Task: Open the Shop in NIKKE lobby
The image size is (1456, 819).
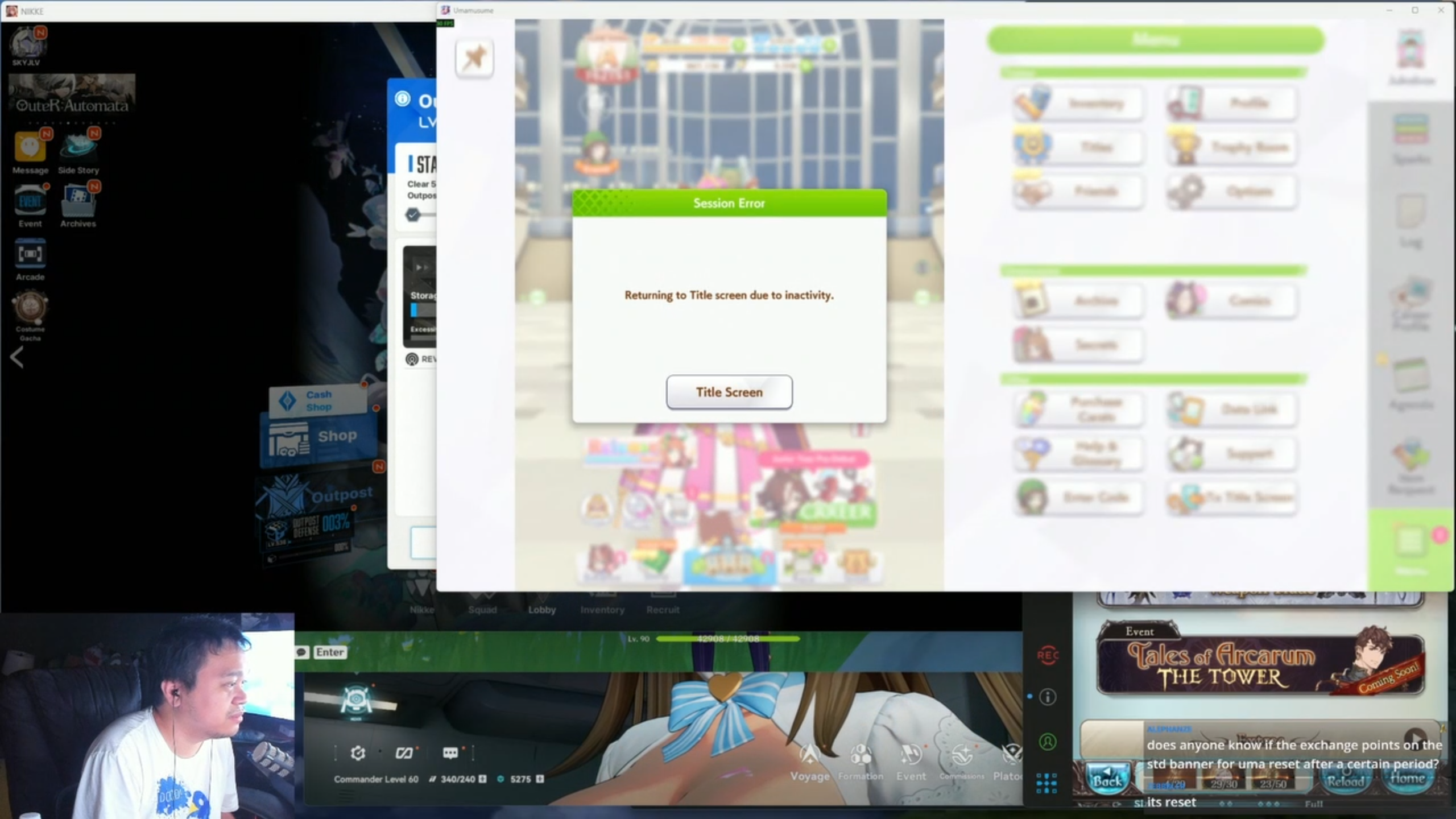Action: (x=318, y=439)
